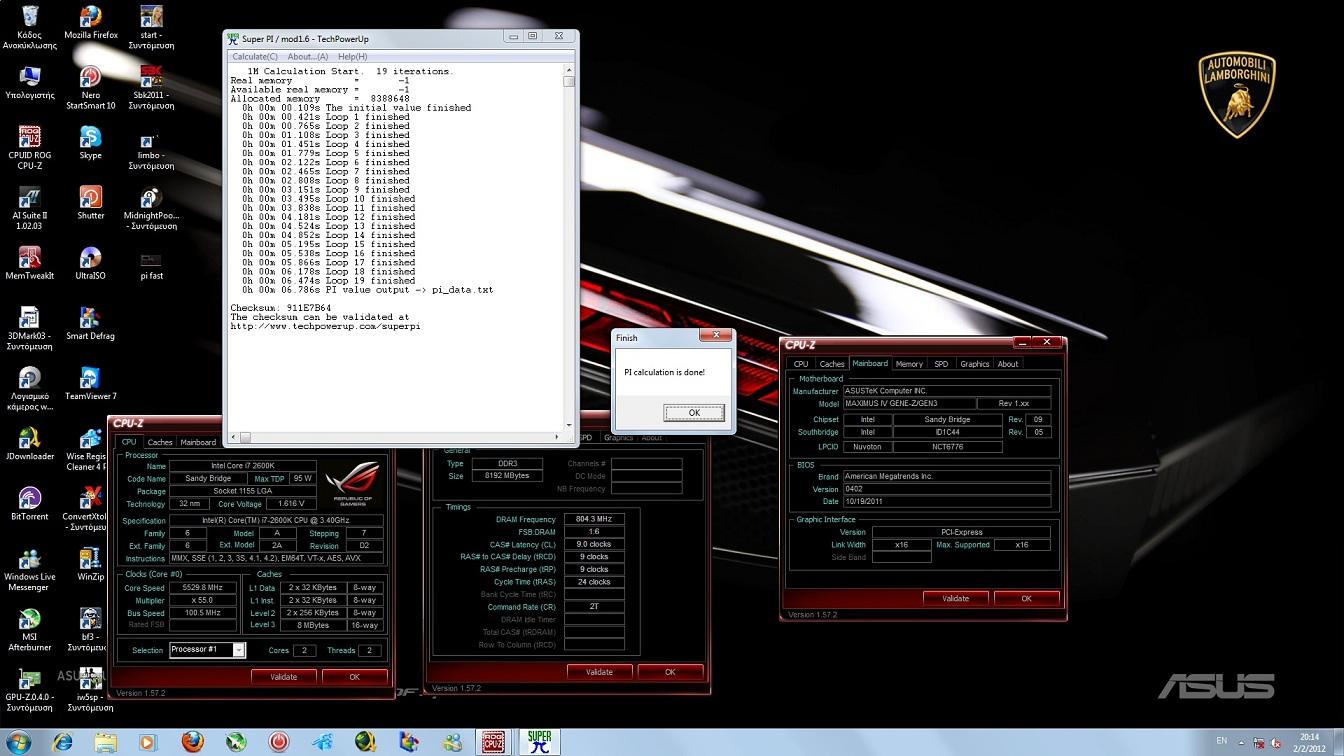Click Validate in the middle CPU-Z Memory window
Viewport: 1344px width, 756px height.
click(599, 672)
